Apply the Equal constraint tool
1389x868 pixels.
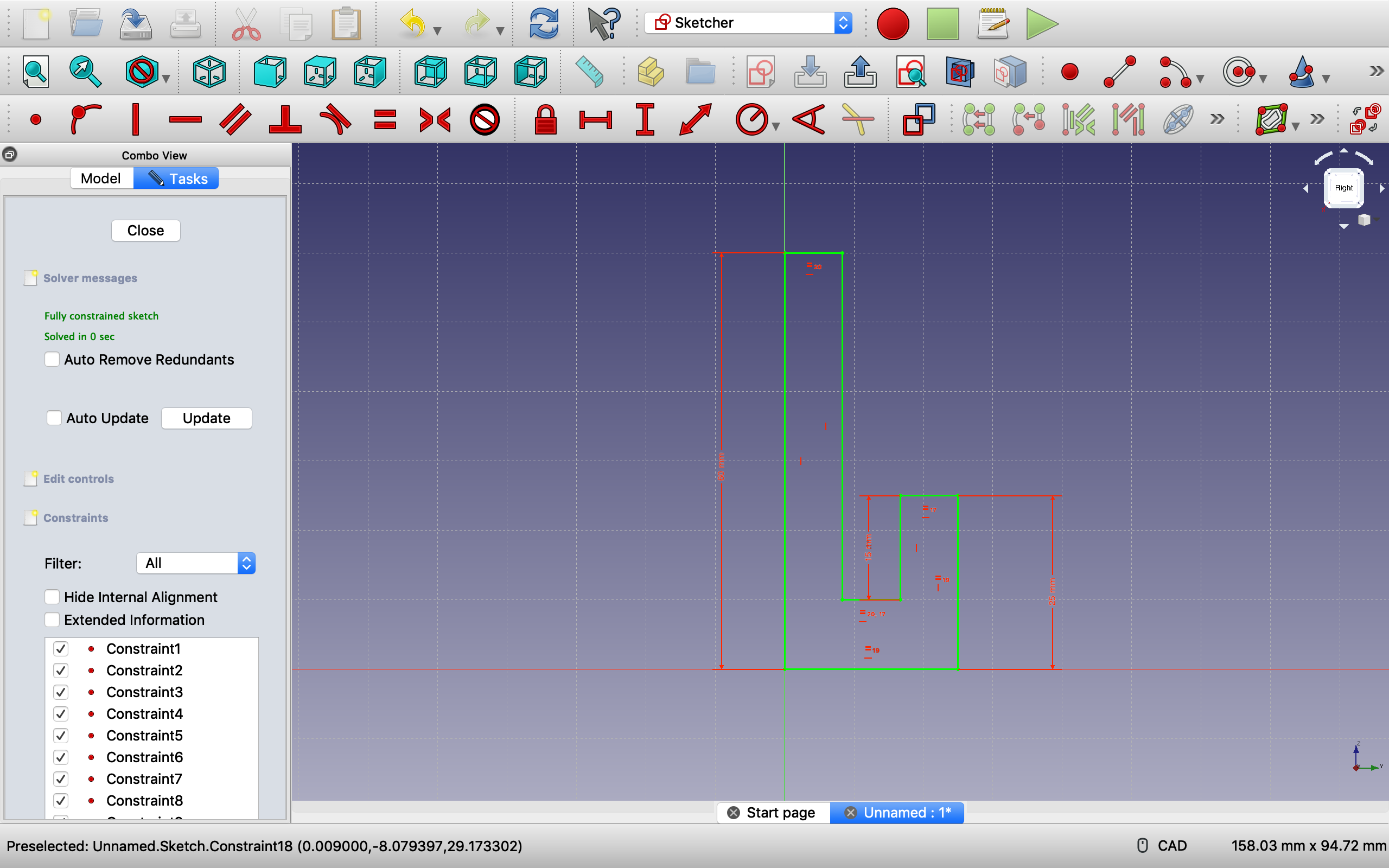385,120
